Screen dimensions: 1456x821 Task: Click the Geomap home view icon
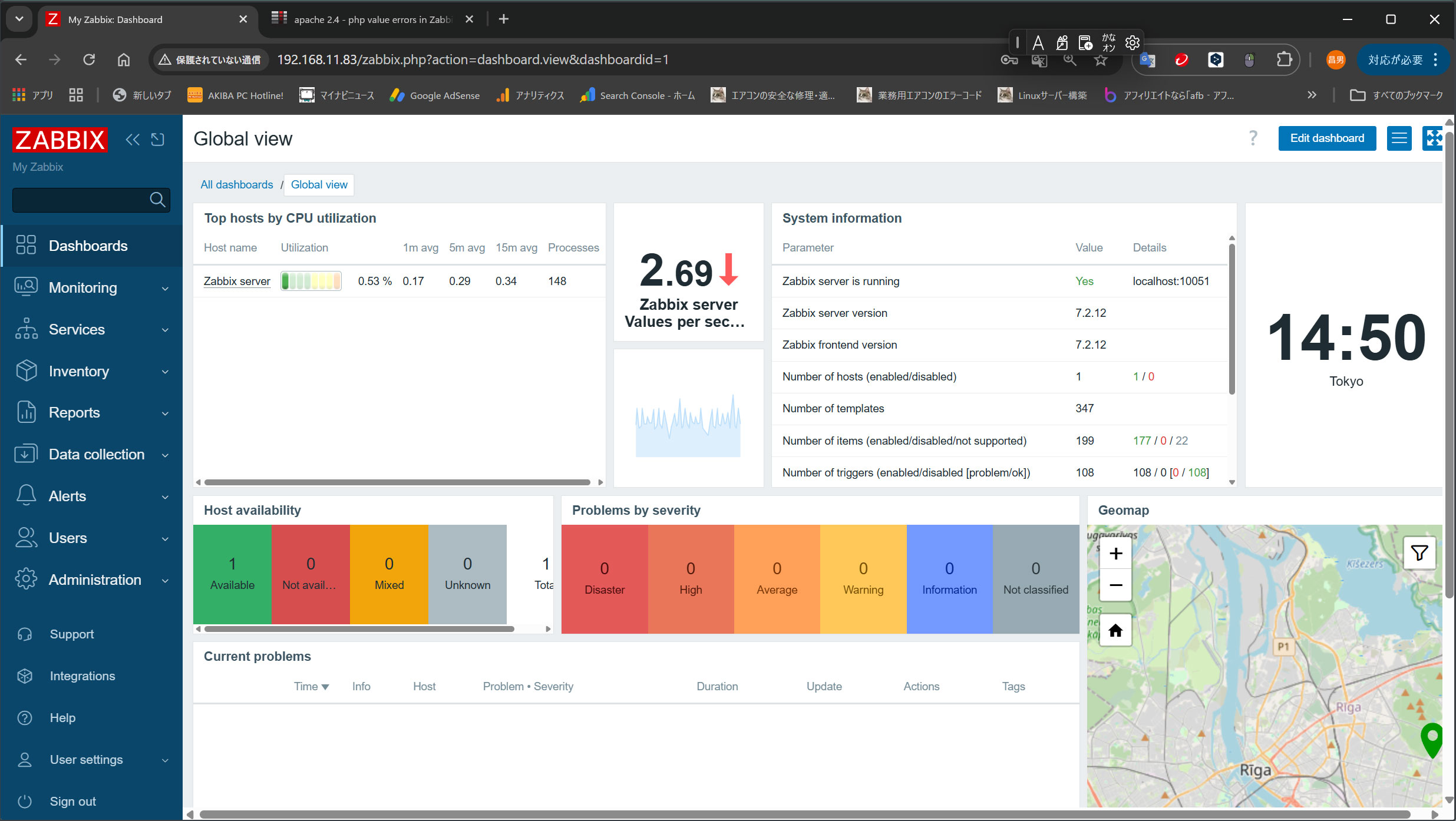(x=1115, y=631)
